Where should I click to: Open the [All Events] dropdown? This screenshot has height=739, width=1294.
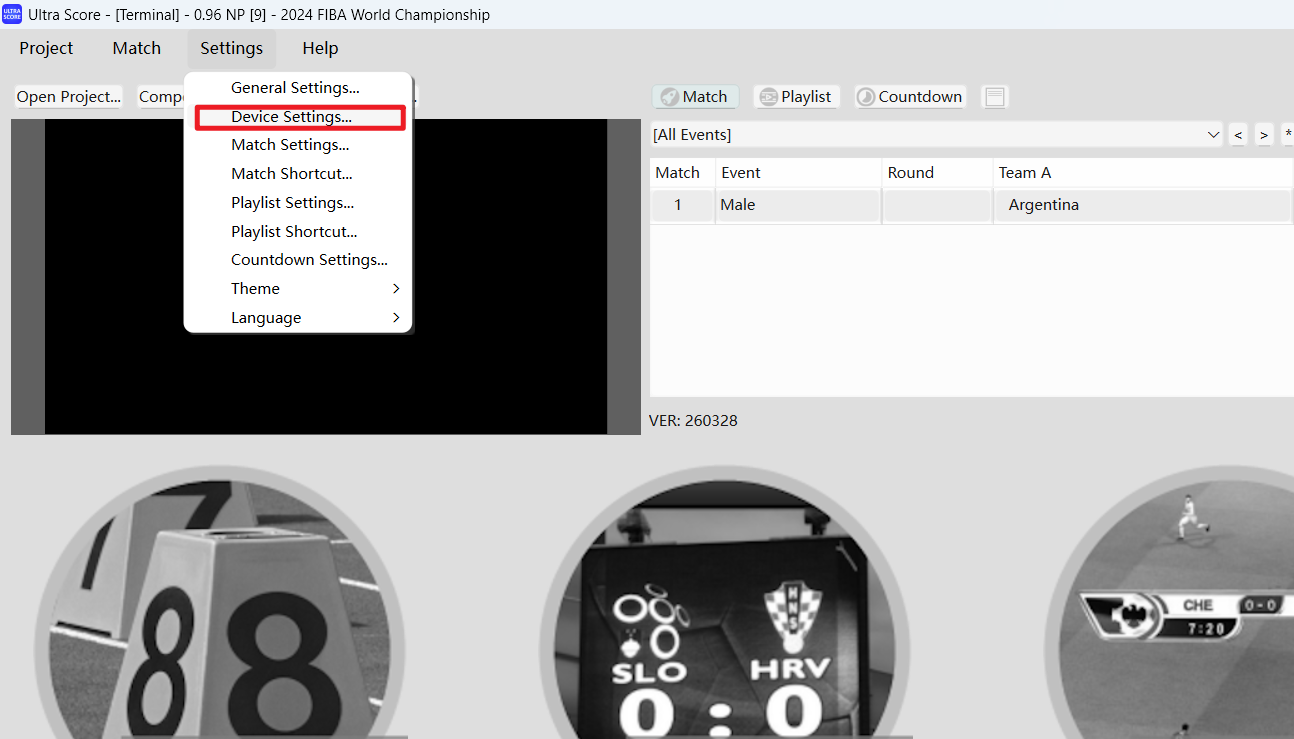coord(937,135)
